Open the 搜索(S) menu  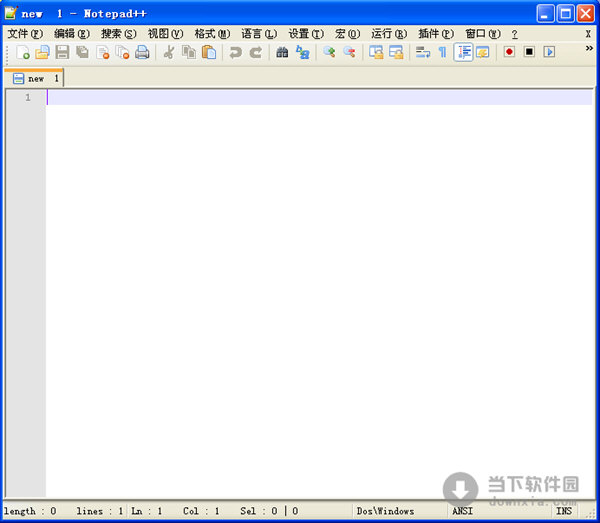(119, 34)
